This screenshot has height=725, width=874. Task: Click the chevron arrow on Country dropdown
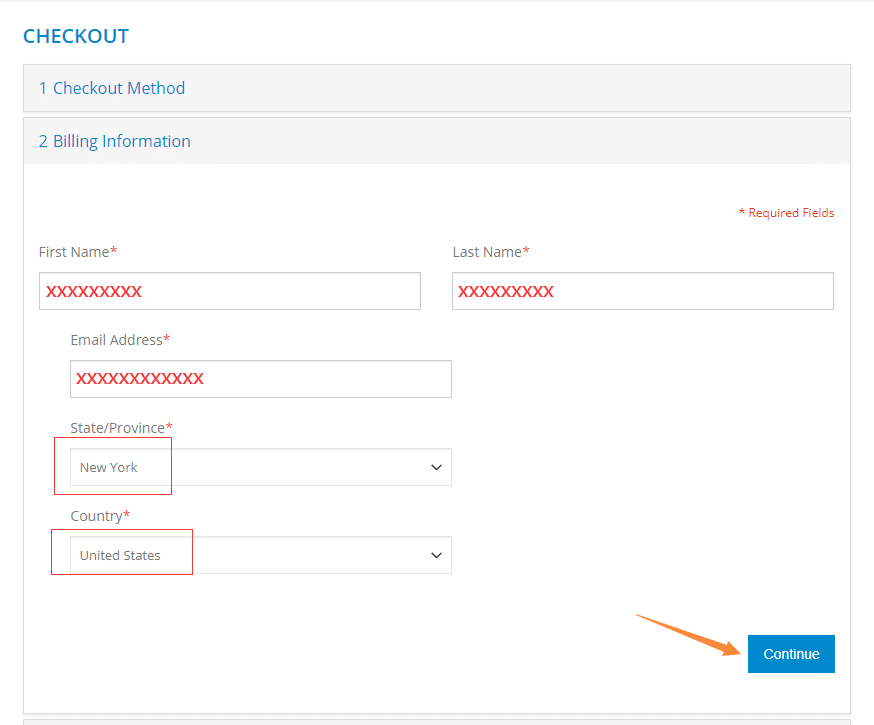[x=436, y=555]
